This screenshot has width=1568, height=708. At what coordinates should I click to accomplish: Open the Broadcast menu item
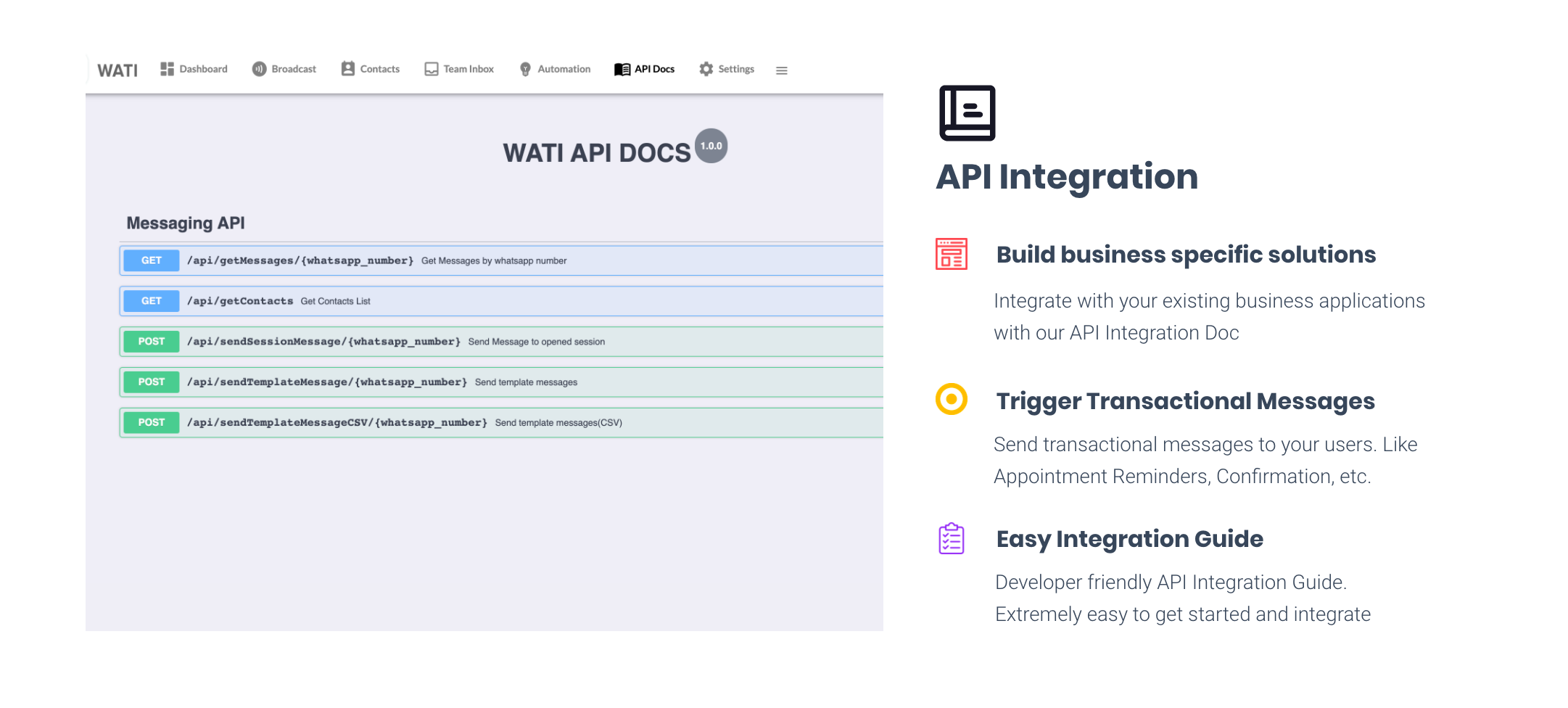[284, 69]
